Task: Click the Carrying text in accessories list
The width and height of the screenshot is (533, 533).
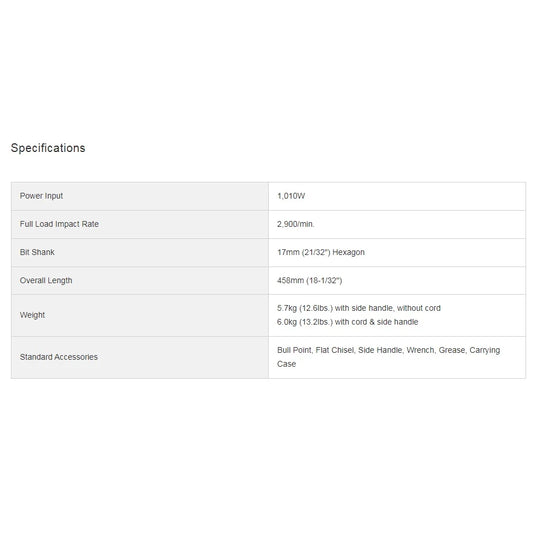Action: pyautogui.click(x=485, y=350)
